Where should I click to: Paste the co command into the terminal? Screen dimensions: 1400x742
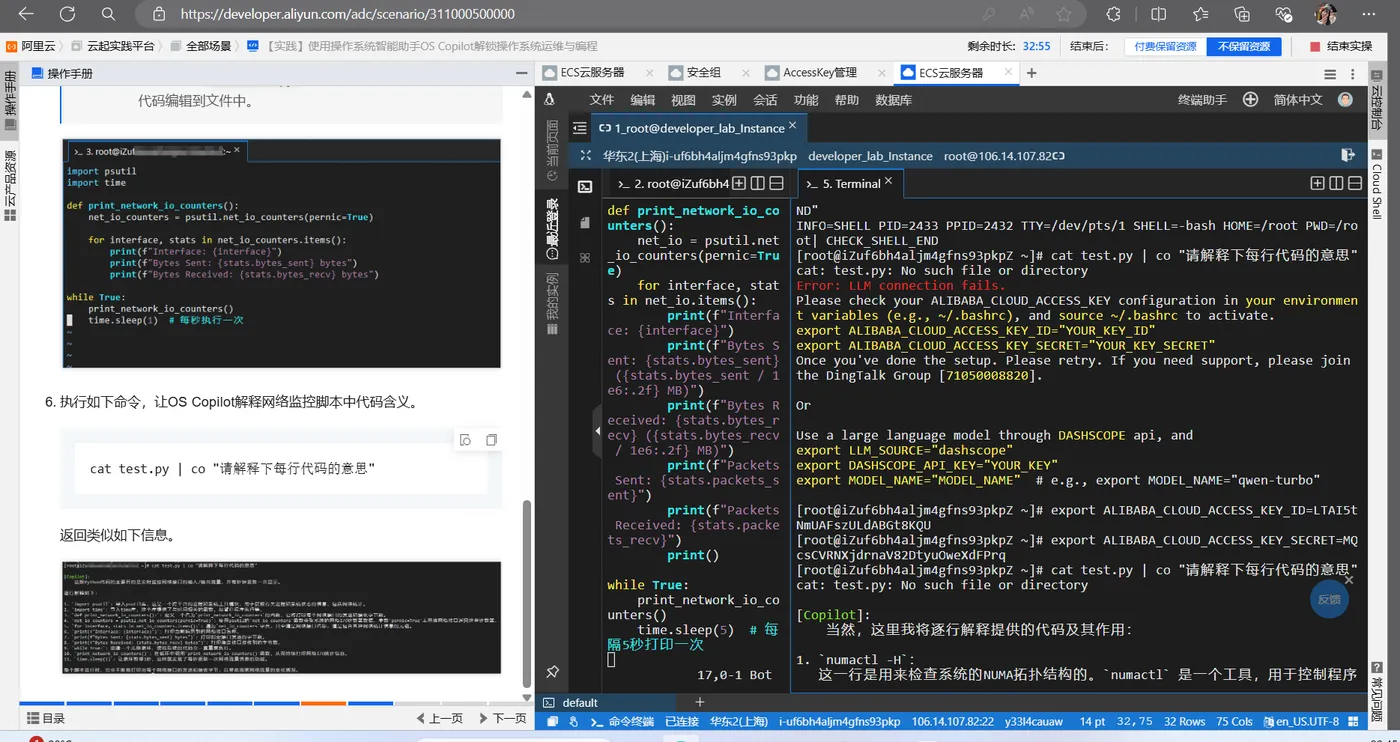coord(465,440)
